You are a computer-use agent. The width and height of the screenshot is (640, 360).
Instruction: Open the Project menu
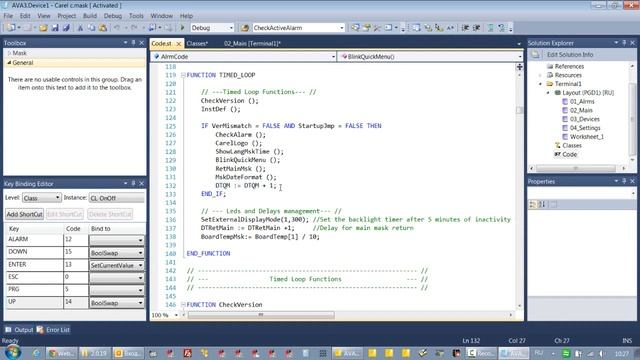(67, 16)
